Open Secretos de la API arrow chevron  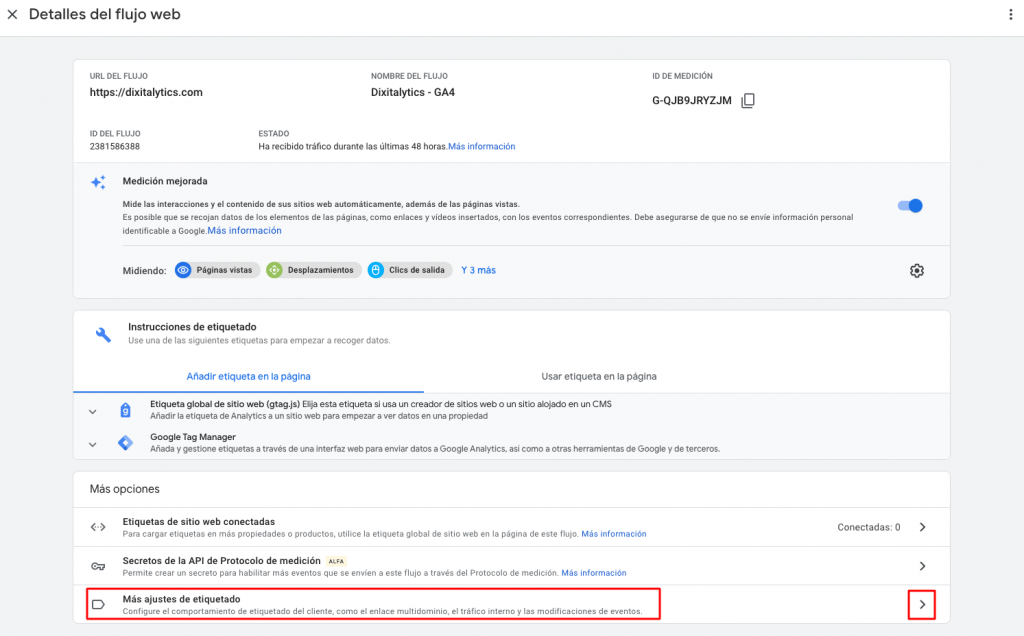click(x=922, y=566)
